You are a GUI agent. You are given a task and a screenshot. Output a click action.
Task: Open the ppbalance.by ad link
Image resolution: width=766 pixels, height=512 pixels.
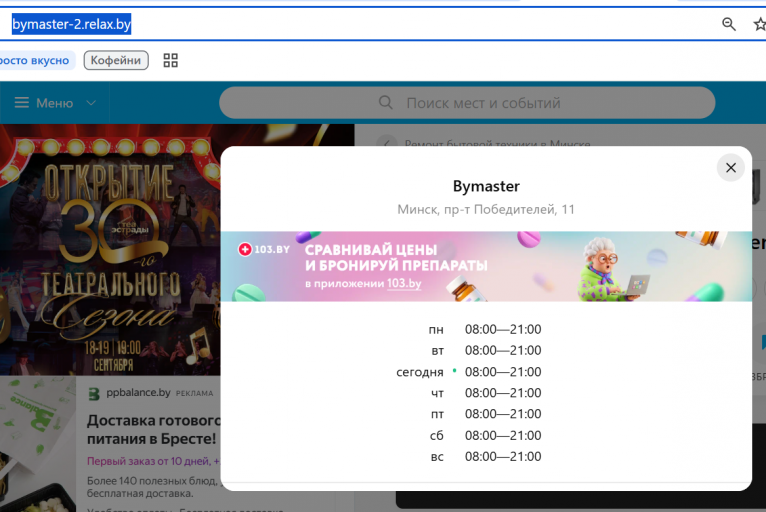[138, 392]
